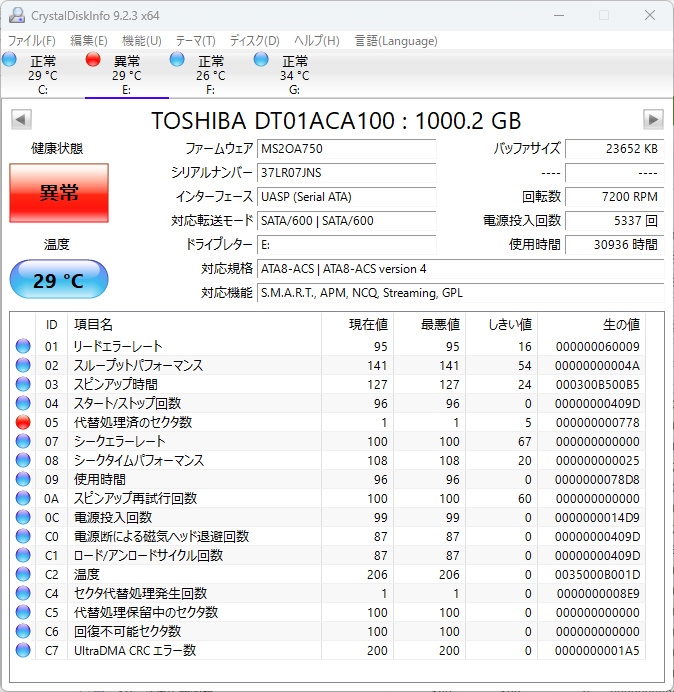Click status orb of attribute 0C 電源投入回数

point(23,517)
